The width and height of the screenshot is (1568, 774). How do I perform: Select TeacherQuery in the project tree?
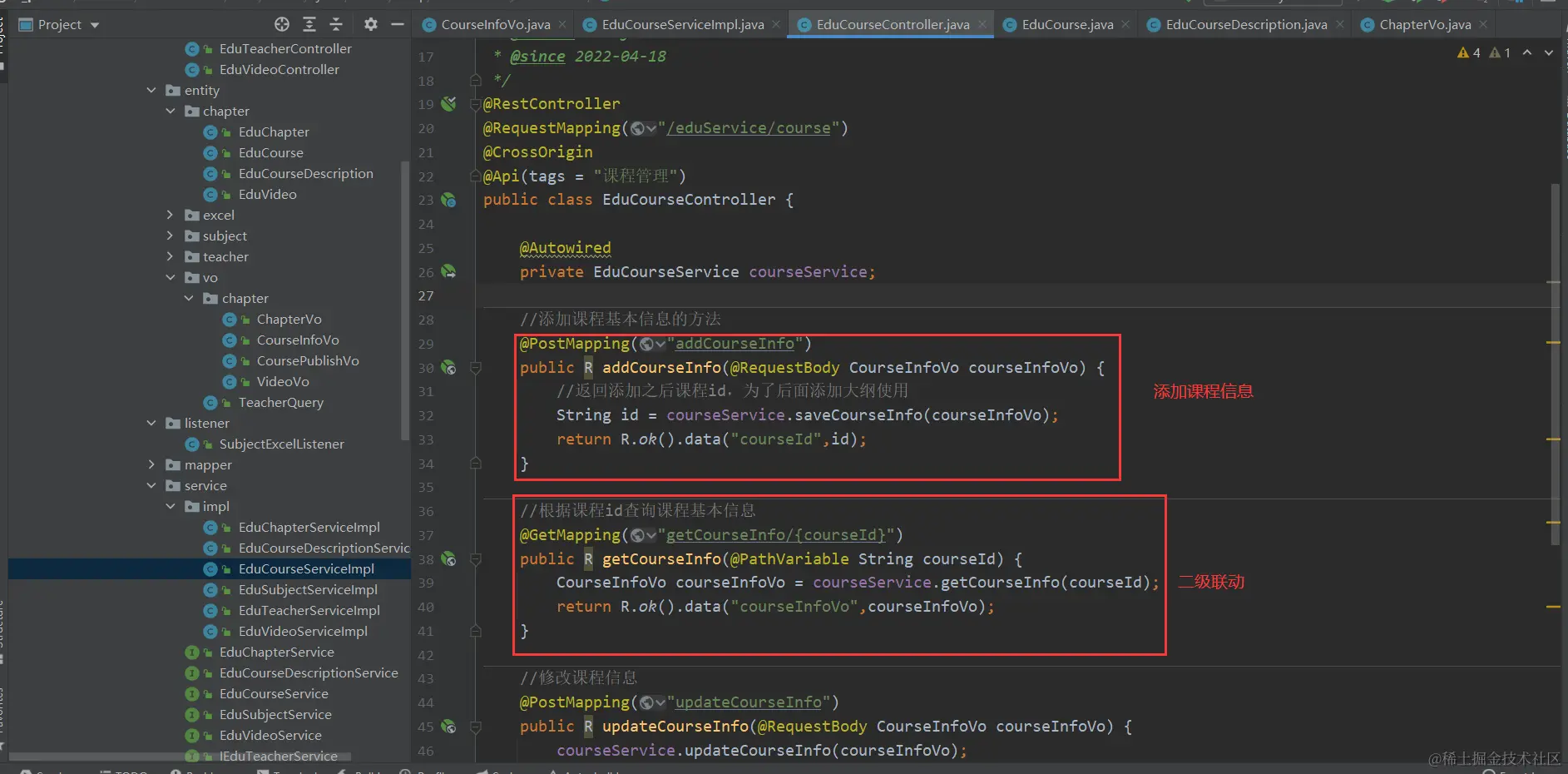click(x=281, y=403)
